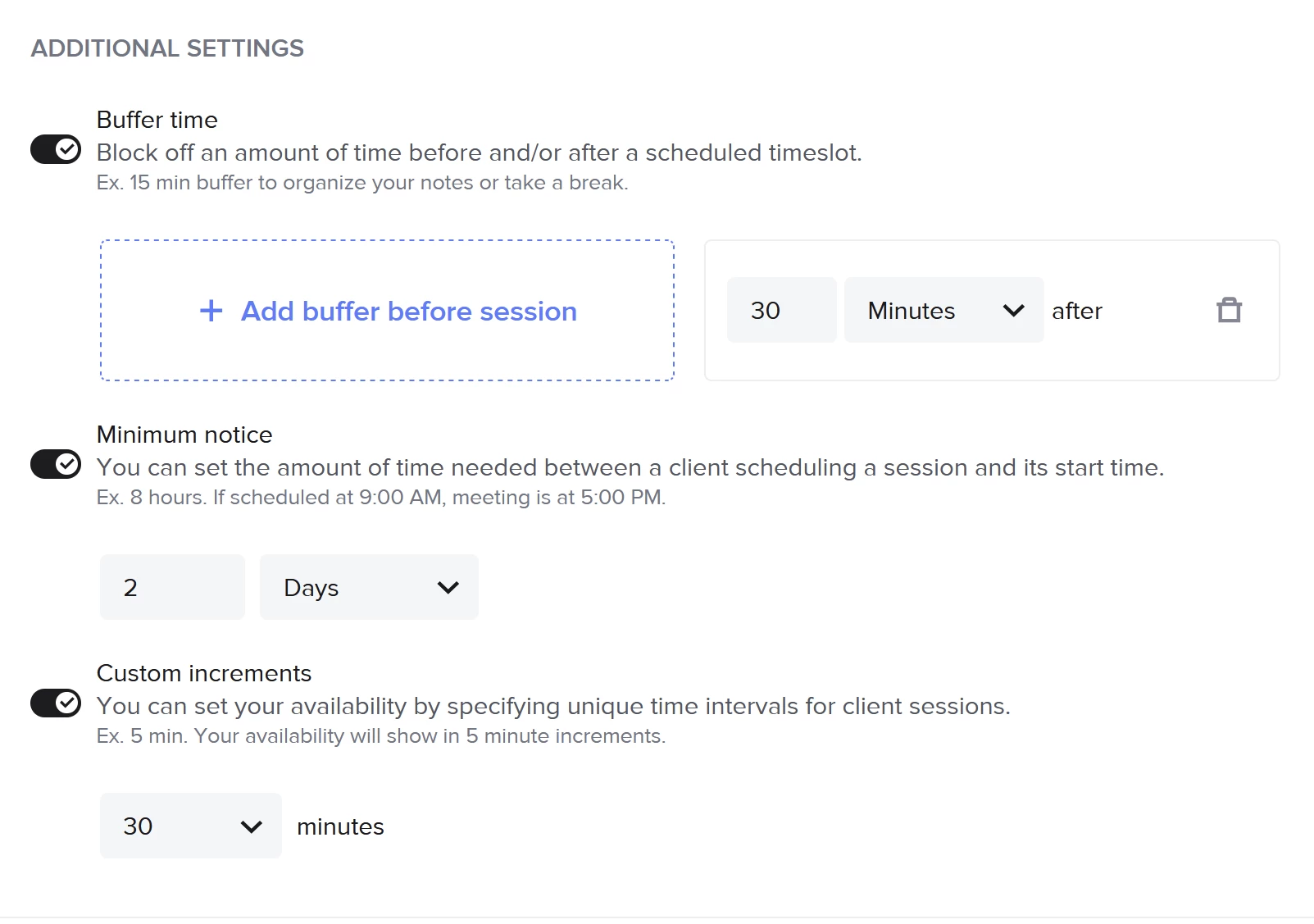Delete the after-session buffer with trash icon

tap(1229, 311)
